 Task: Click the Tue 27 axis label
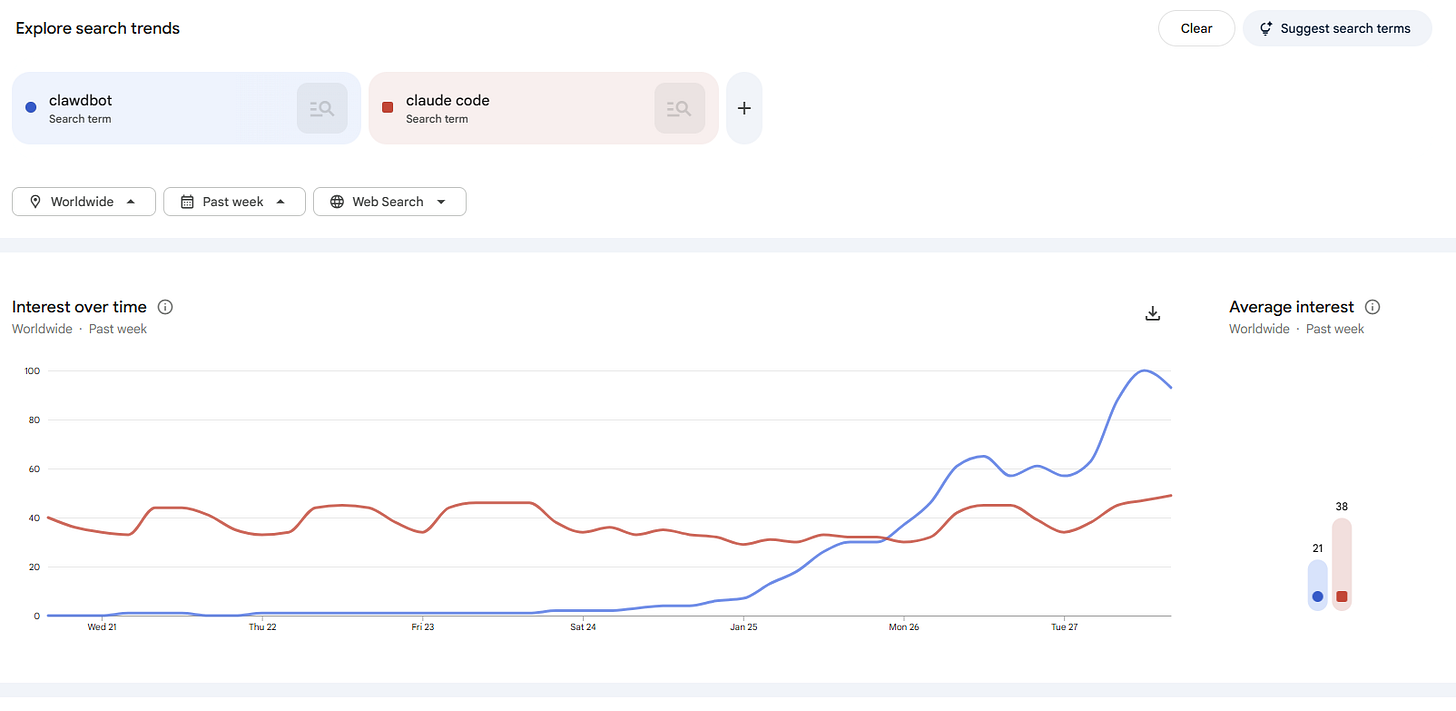tap(1064, 628)
